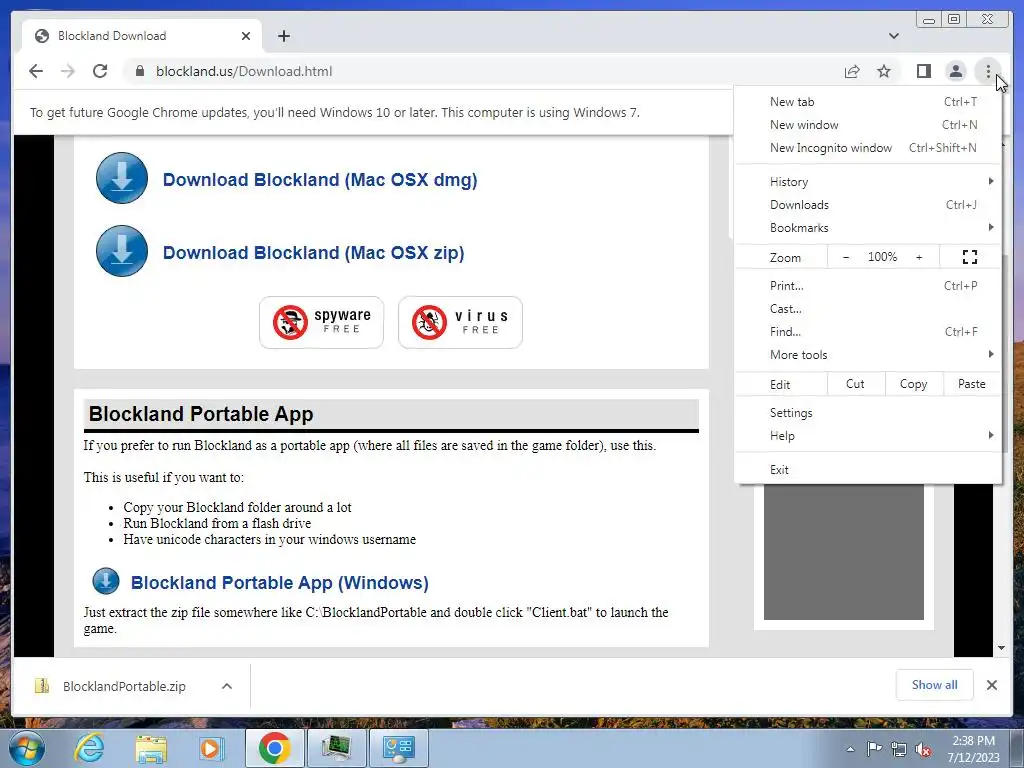Open Download Blockland (Mac OSX dmg) link
The height and width of the screenshot is (768, 1024).
coord(320,180)
